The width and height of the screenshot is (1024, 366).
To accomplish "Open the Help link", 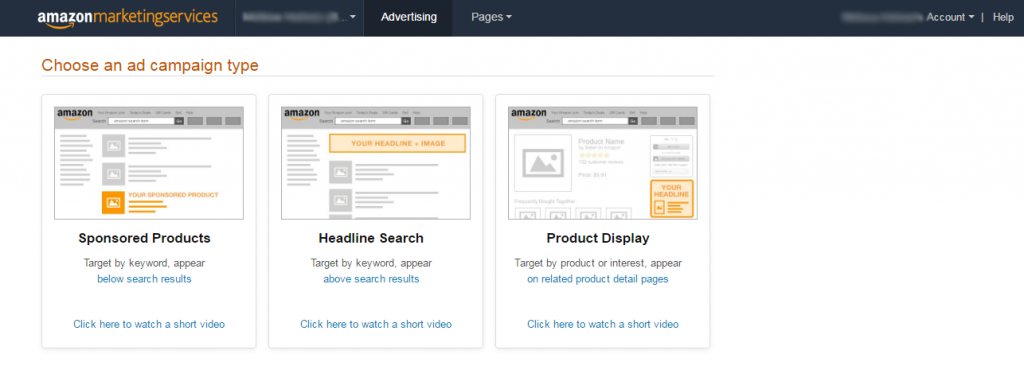I will pyautogui.click(x=1003, y=18).
